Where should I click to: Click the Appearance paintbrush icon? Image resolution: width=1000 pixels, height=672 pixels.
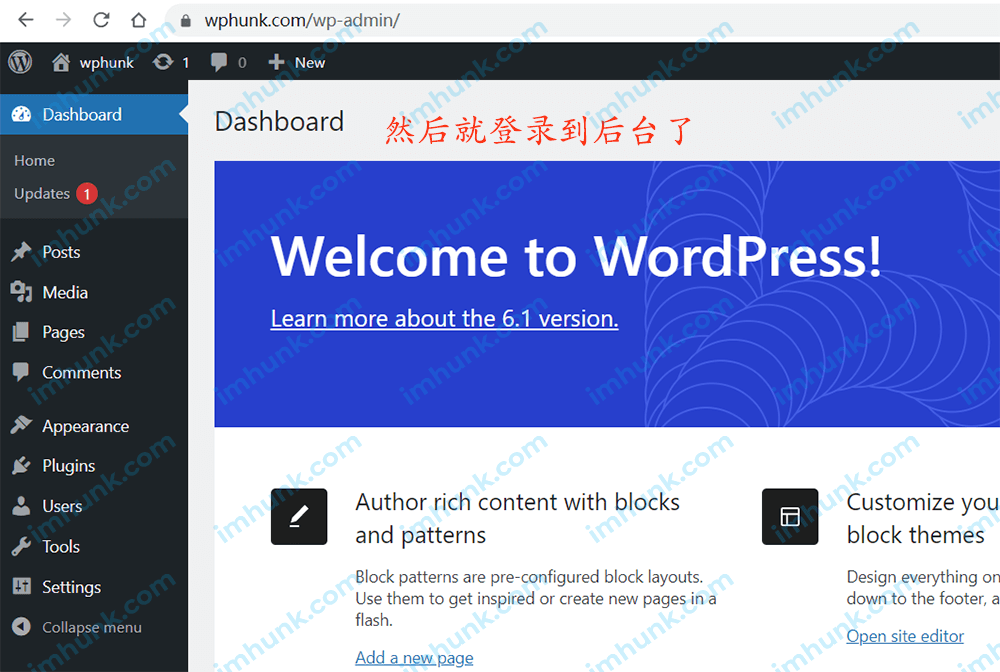pyautogui.click(x=21, y=425)
